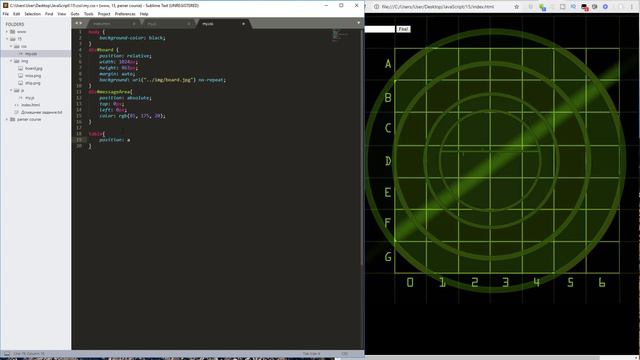Open the Tab Size status menu
The image size is (640, 360).
[311, 354]
